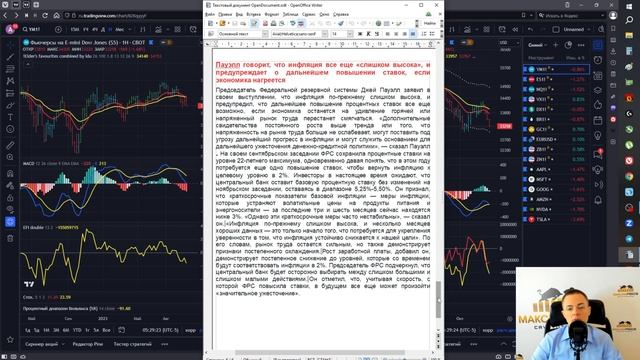Image resolution: width=640 pixels, height=360 pixels.
Task: Open the hotlists flame icon in right sidebar
Action: click(598, 105)
